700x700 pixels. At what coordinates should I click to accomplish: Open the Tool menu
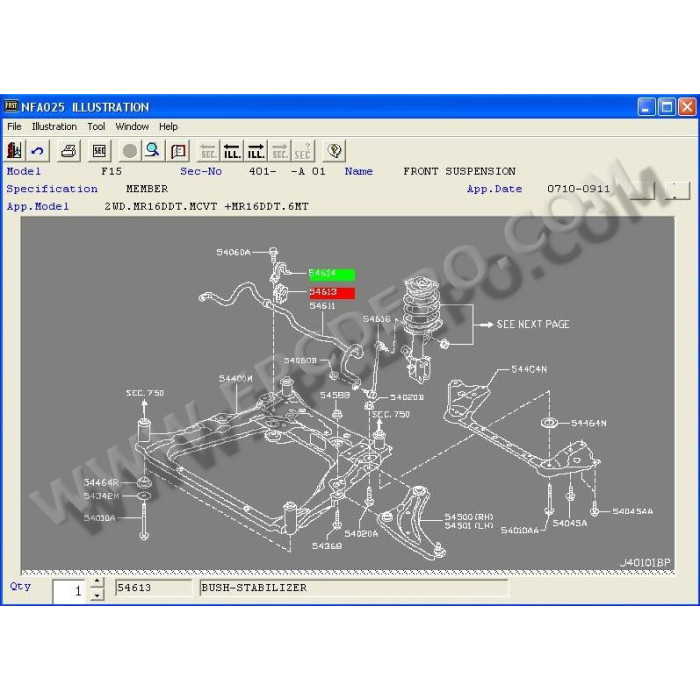(x=96, y=127)
